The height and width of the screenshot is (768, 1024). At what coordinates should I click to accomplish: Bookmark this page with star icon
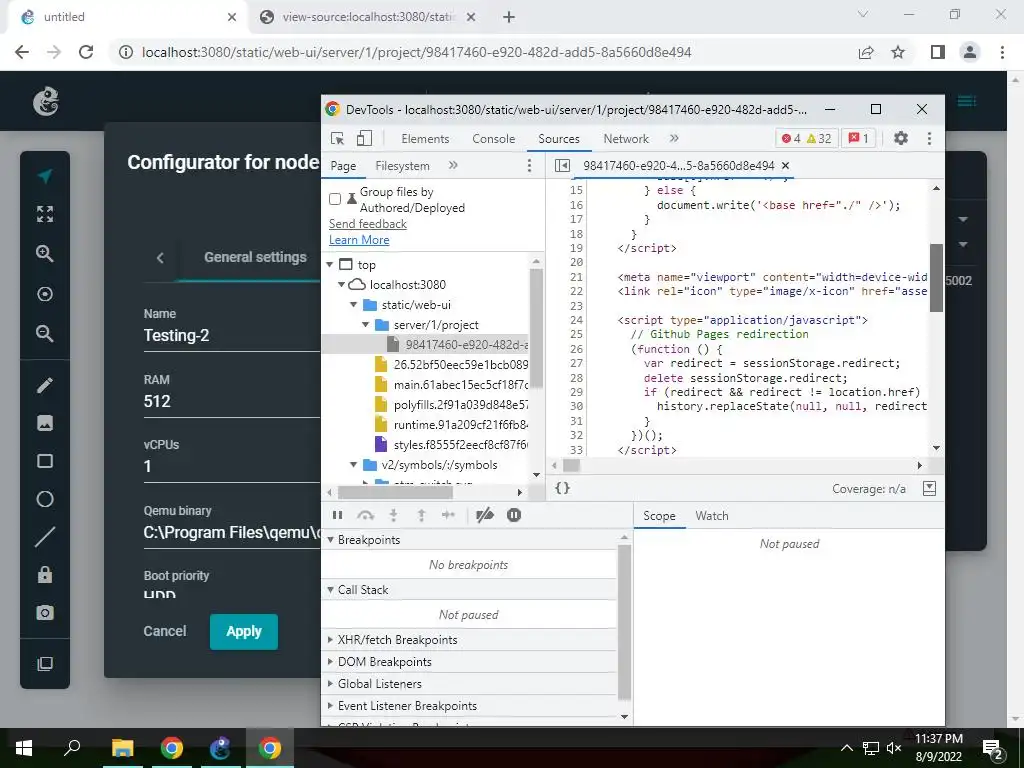click(898, 52)
